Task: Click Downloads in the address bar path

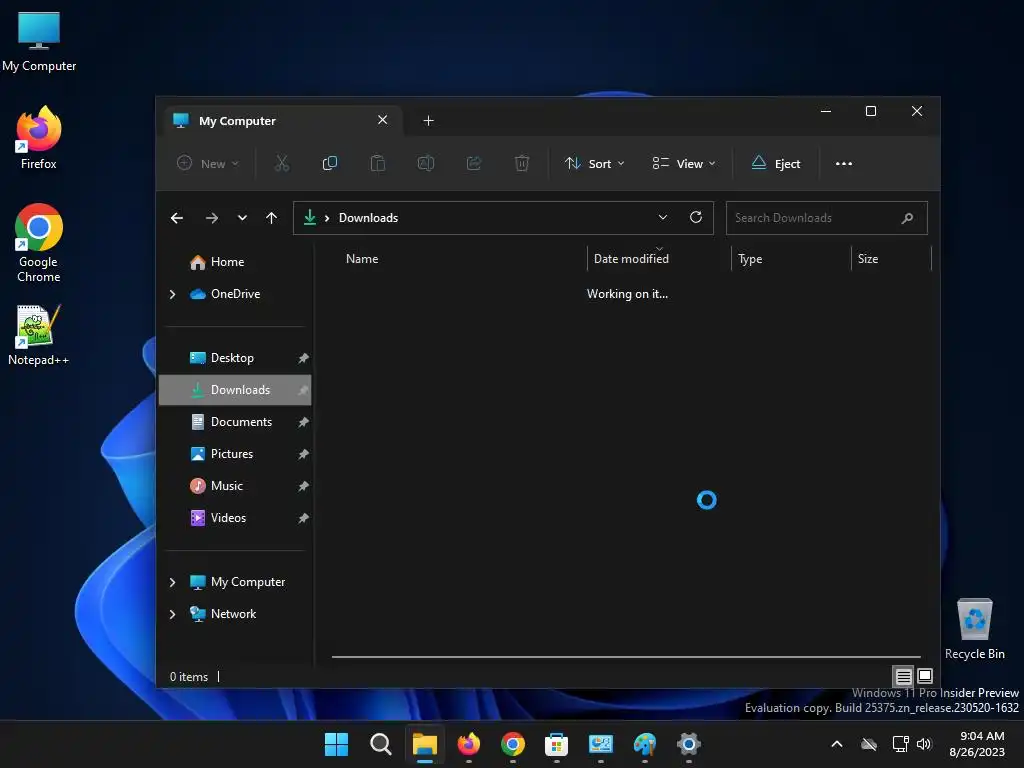Action: (x=368, y=218)
